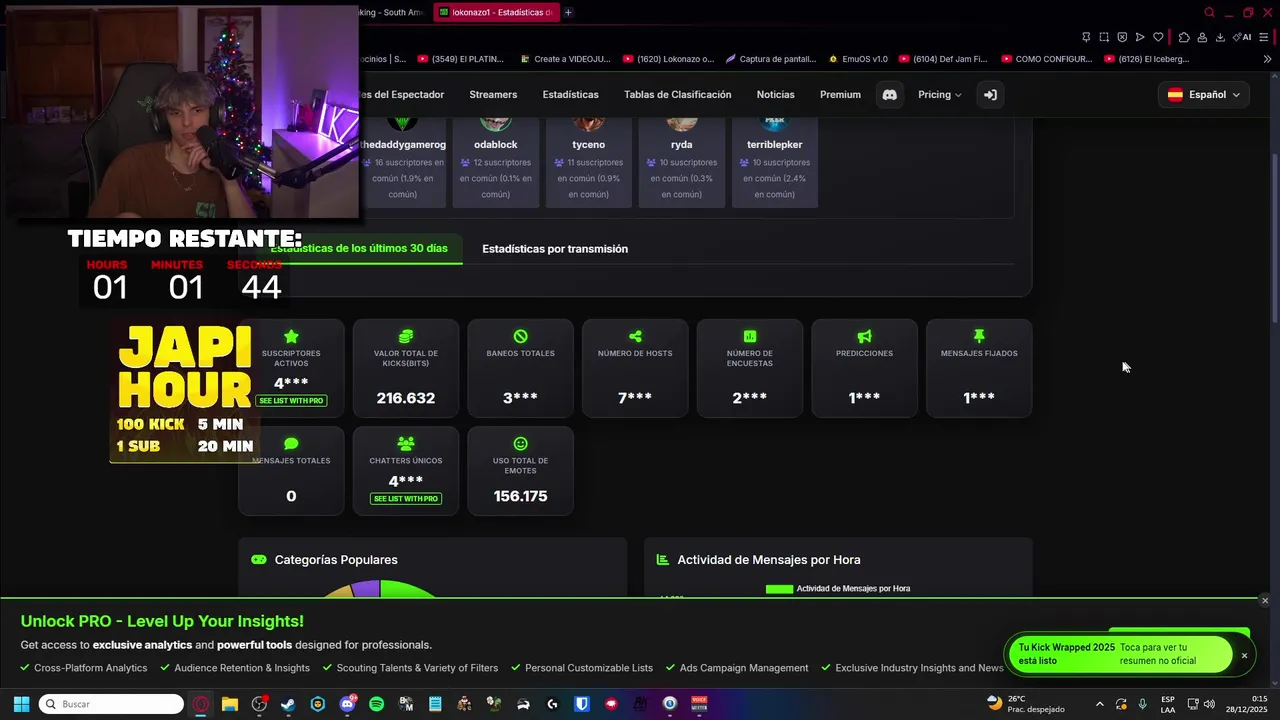Expand bookmarks bar overflow chevron
This screenshot has width=1280, height=720.
pyautogui.click(x=1268, y=59)
